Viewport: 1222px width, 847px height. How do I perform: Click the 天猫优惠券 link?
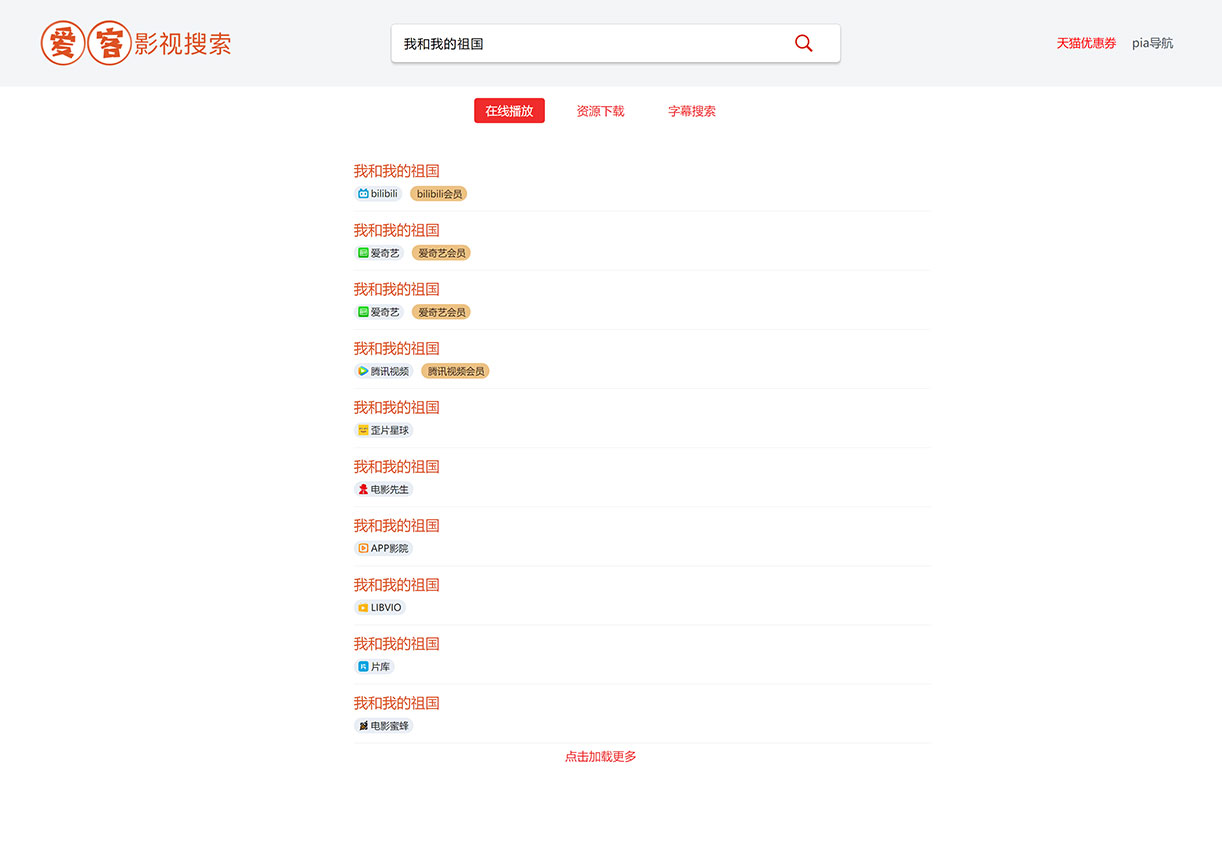pos(1086,43)
